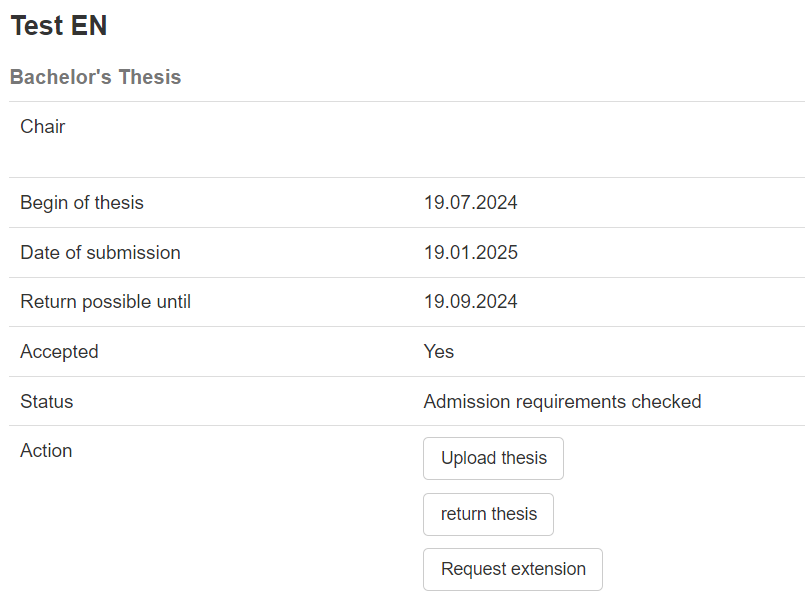Click the Action row label
This screenshot has height=602, width=805.
click(46, 451)
